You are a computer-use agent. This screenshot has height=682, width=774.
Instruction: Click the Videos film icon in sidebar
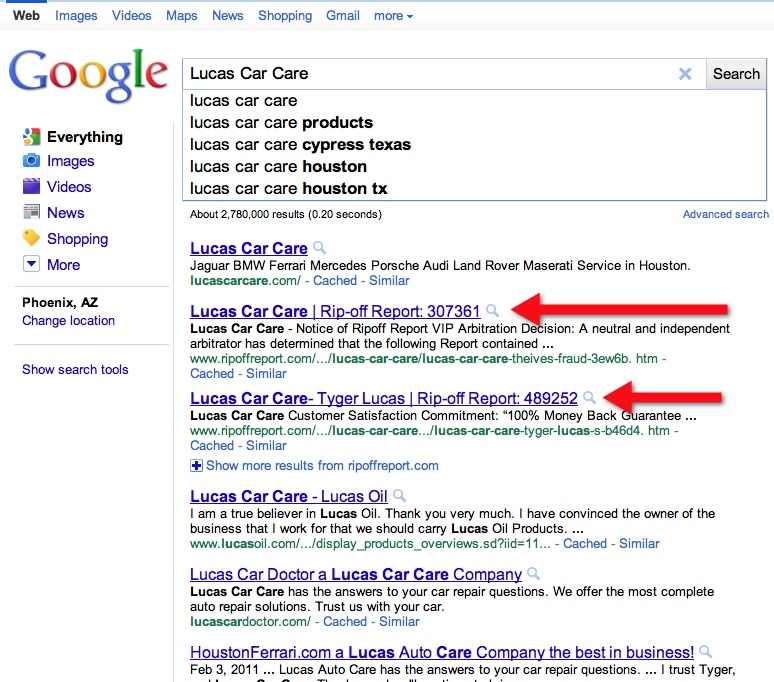pyautogui.click(x=32, y=187)
